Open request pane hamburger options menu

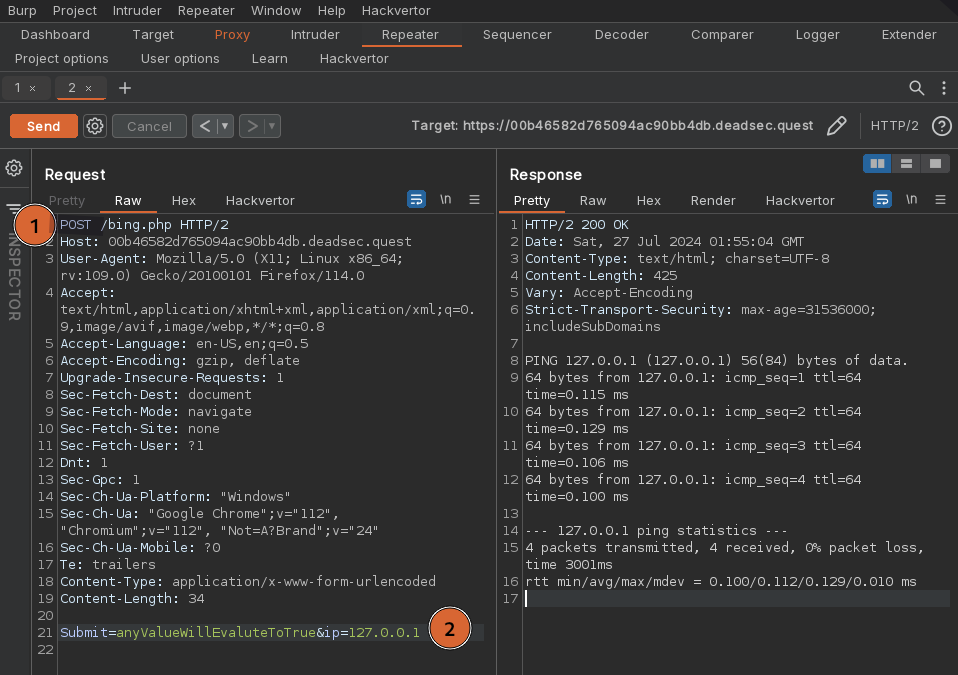click(x=474, y=199)
